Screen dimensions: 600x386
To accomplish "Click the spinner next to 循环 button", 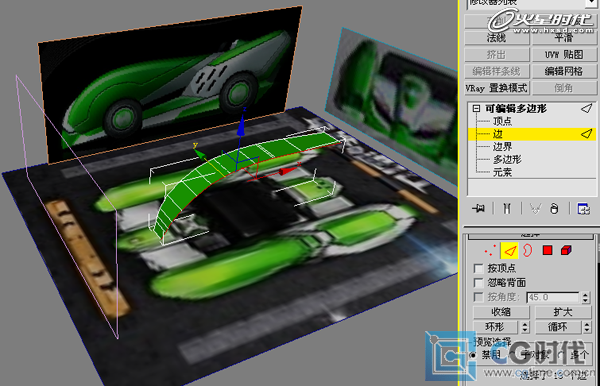I will pos(587,327).
